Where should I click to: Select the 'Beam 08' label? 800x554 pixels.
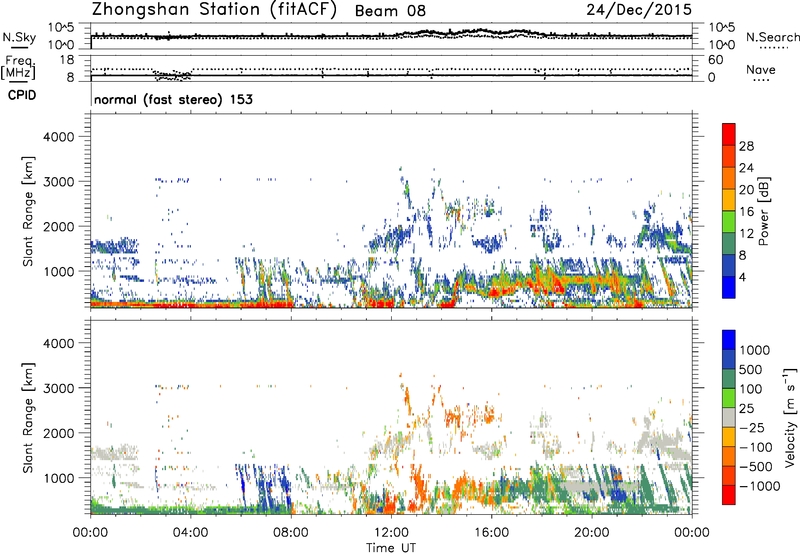tap(390, 11)
